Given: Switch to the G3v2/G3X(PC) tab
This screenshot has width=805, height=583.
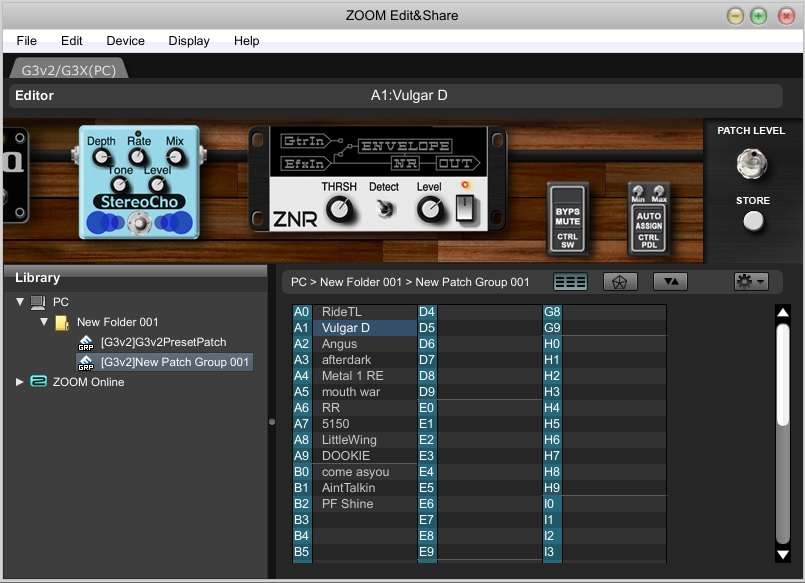Looking at the screenshot, I should pyautogui.click(x=69, y=70).
